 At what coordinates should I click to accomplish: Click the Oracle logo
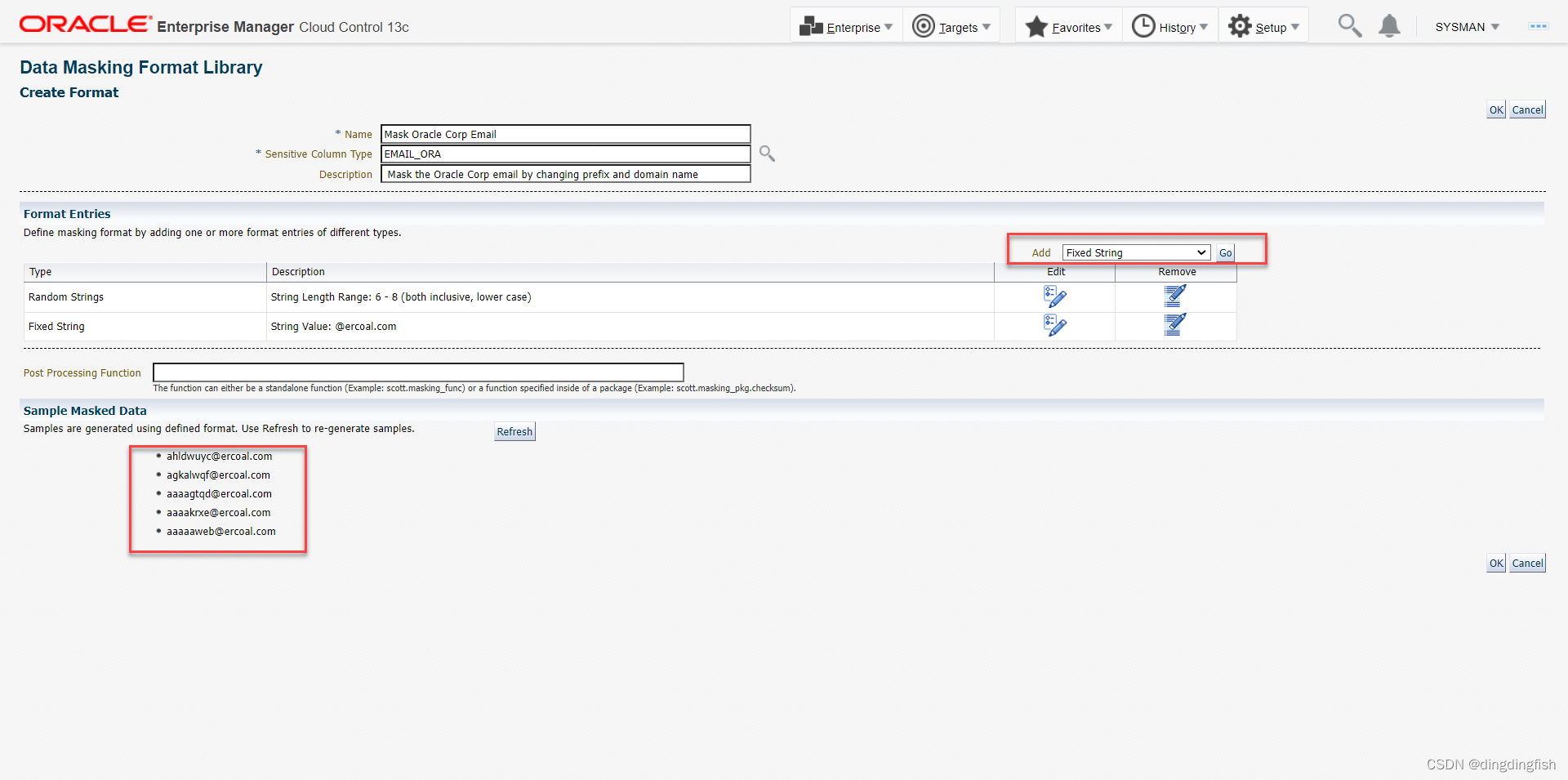(x=86, y=25)
